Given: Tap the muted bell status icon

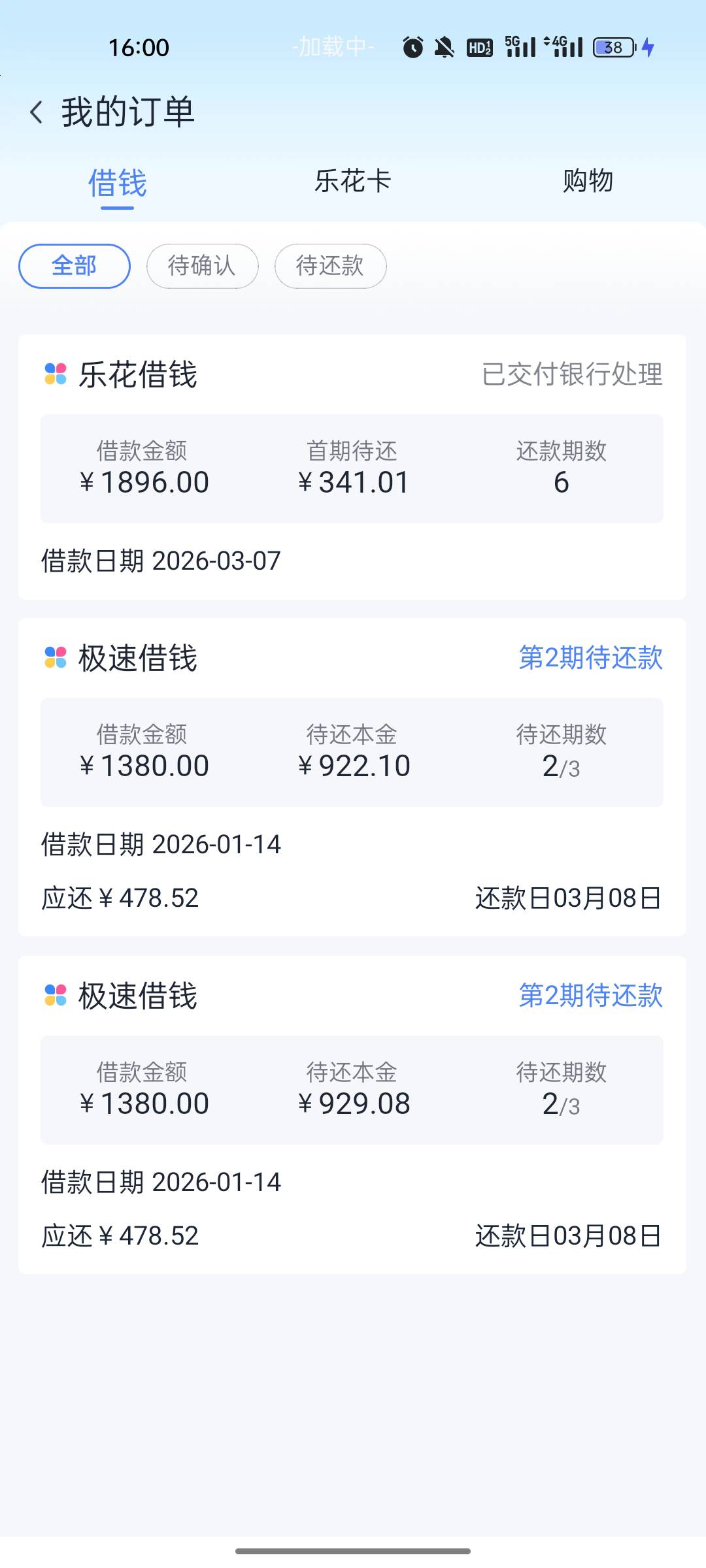Looking at the screenshot, I should 445,47.
